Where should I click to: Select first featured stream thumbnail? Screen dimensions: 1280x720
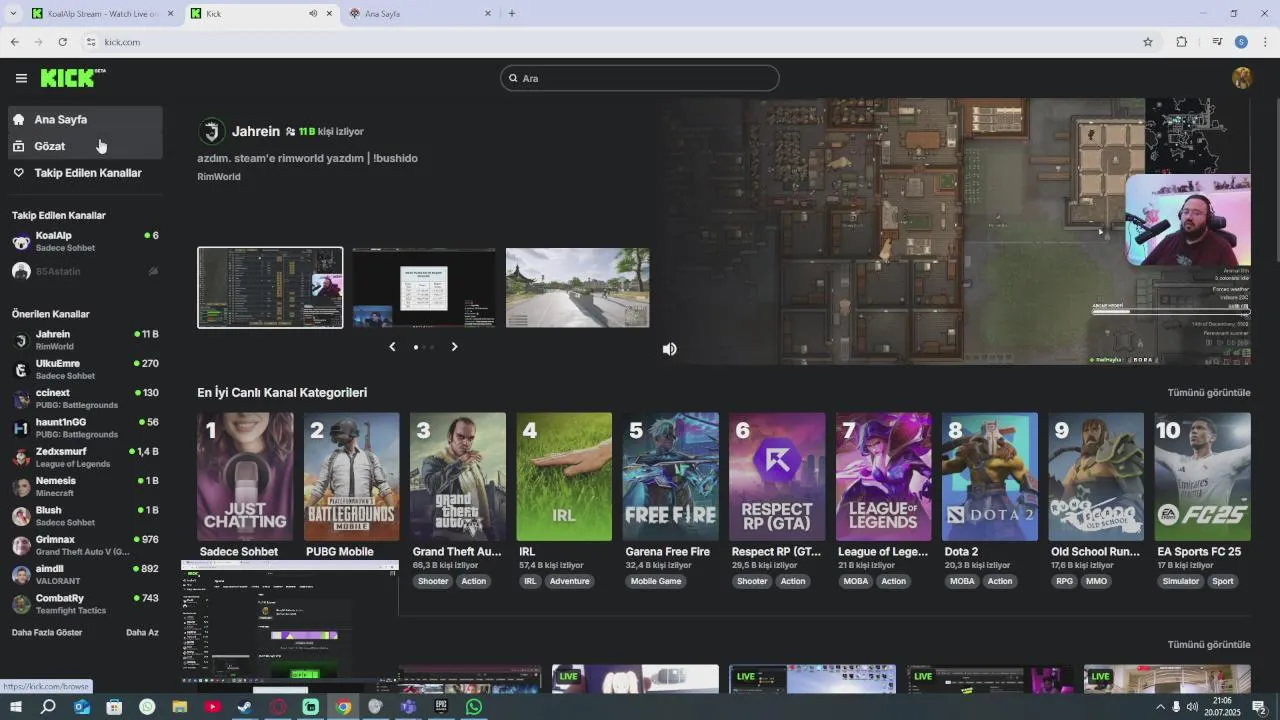click(x=270, y=288)
